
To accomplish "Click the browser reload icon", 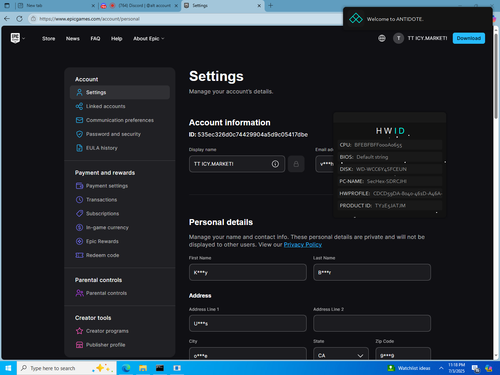I will pyautogui.click(x=20, y=19).
